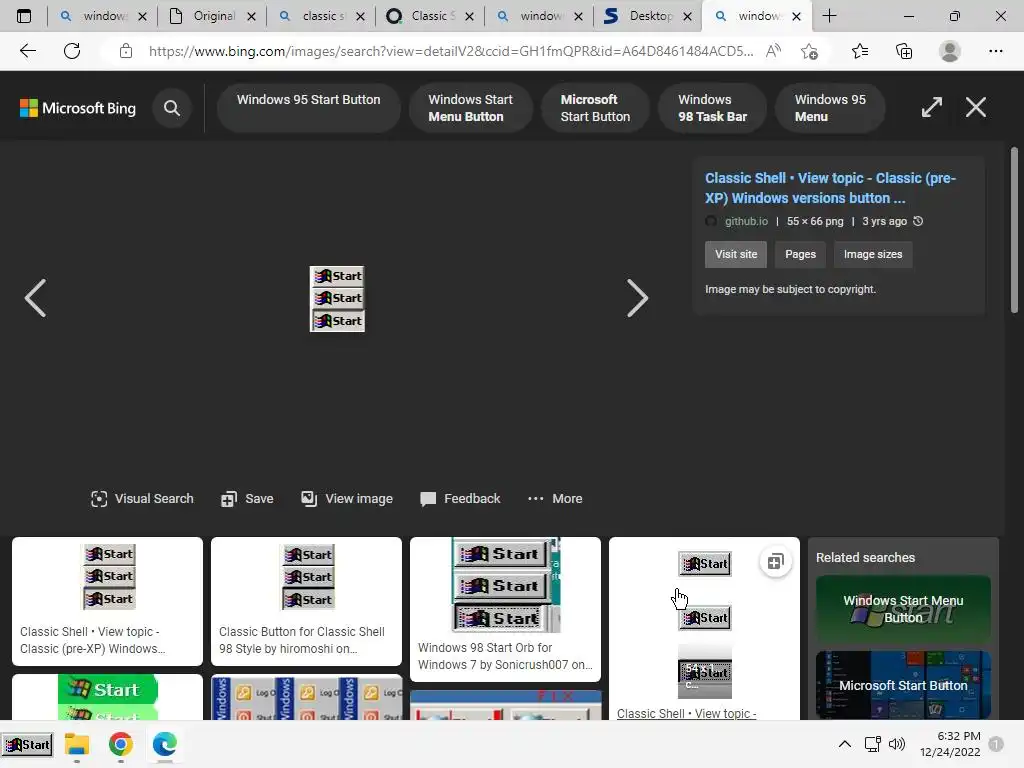Image resolution: width=1024 pixels, height=768 pixels.
Task: Select Windows 98 Task Bar suggestion
Action: pyautogui.click(x=712, y=108)
